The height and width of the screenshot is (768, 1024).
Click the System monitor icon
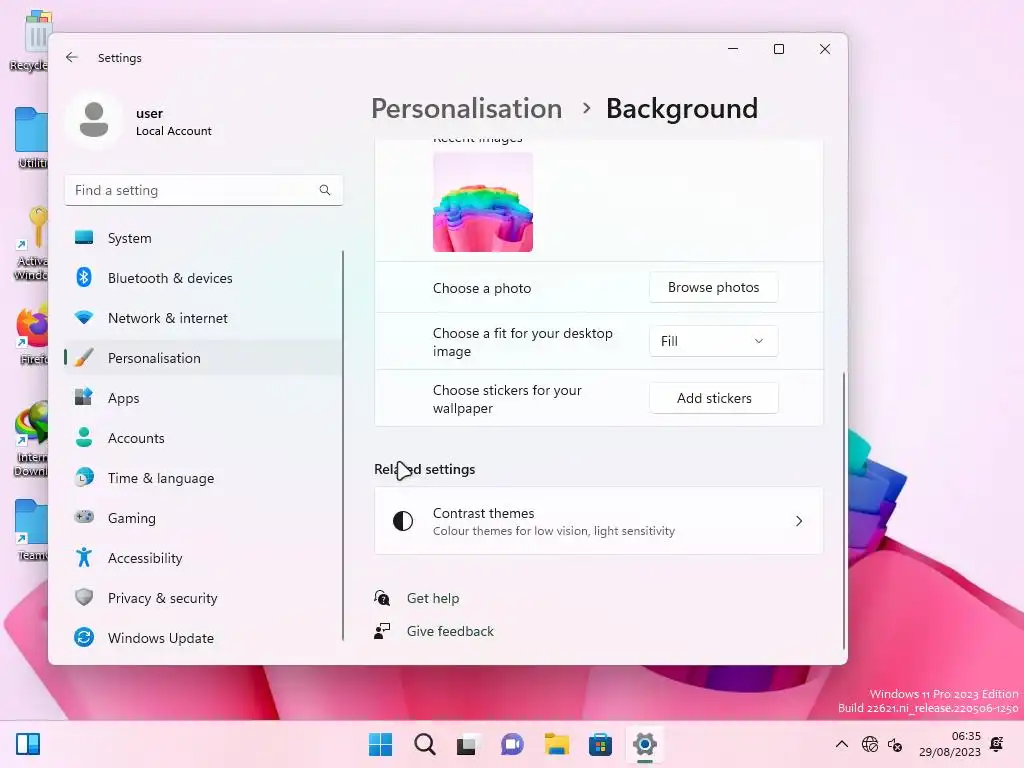coord(84,238)
